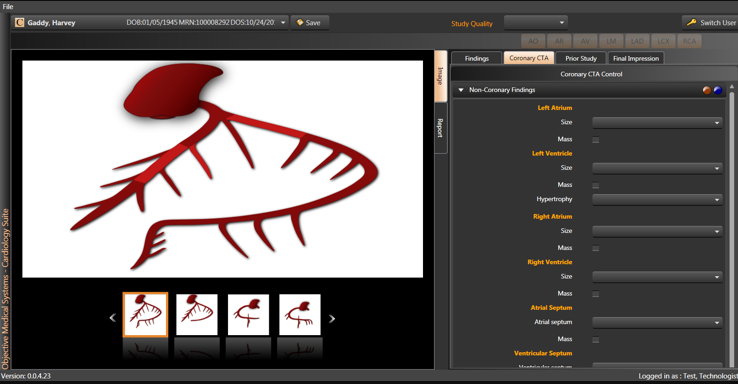The image size is (738, 384).
Task: Check the Left Atrium Mass checkbox
Action: pyautogui.click(x=595, y=140)
